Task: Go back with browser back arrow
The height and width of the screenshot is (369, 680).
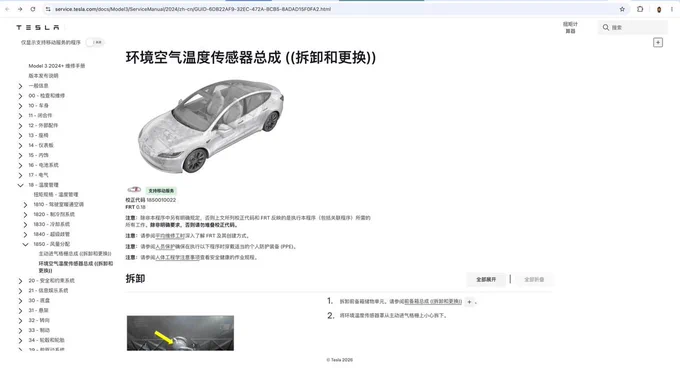Action: [7, 9]
